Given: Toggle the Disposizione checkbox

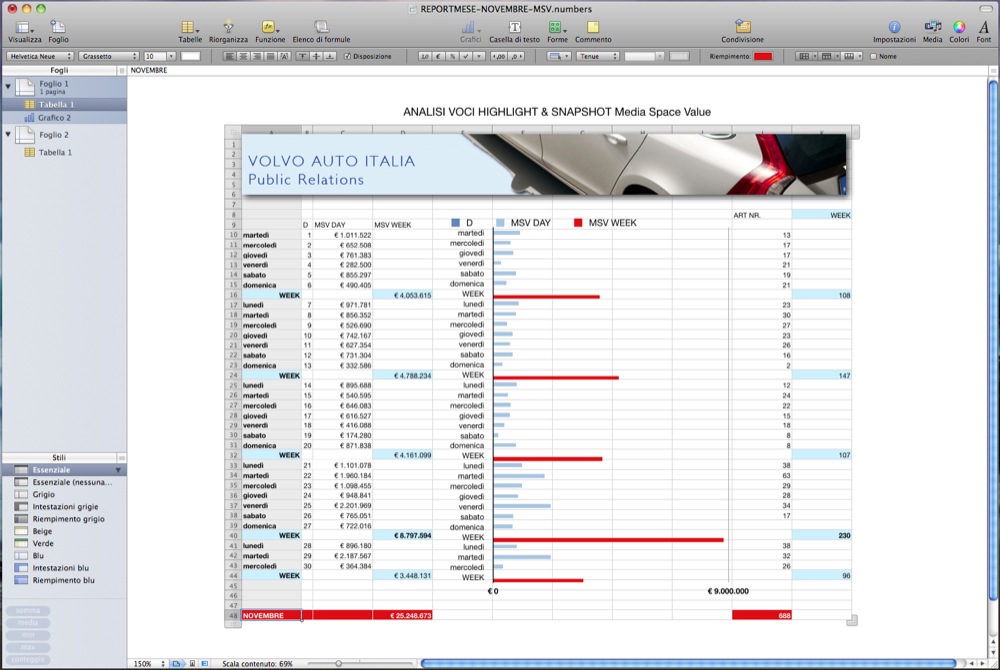Looking at the screenshot, I should pyautogui.click(x=347, y=57).
